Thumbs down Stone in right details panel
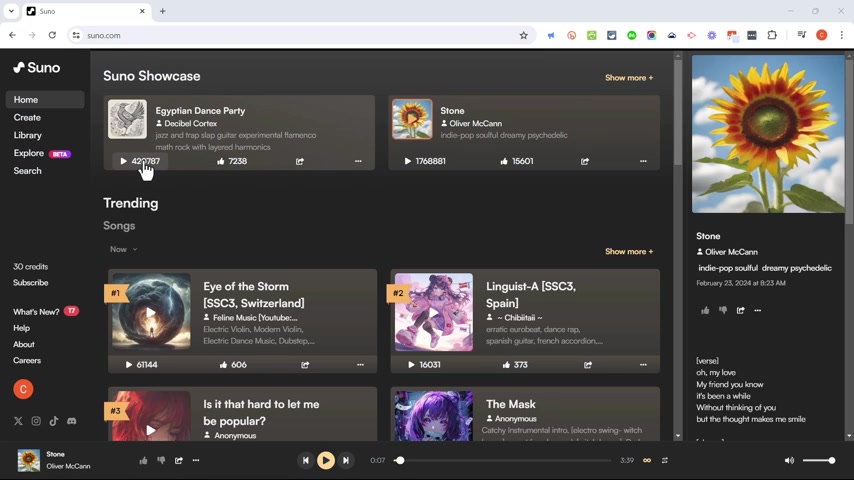This screenshot has height=480, width=854. (723, 311)
